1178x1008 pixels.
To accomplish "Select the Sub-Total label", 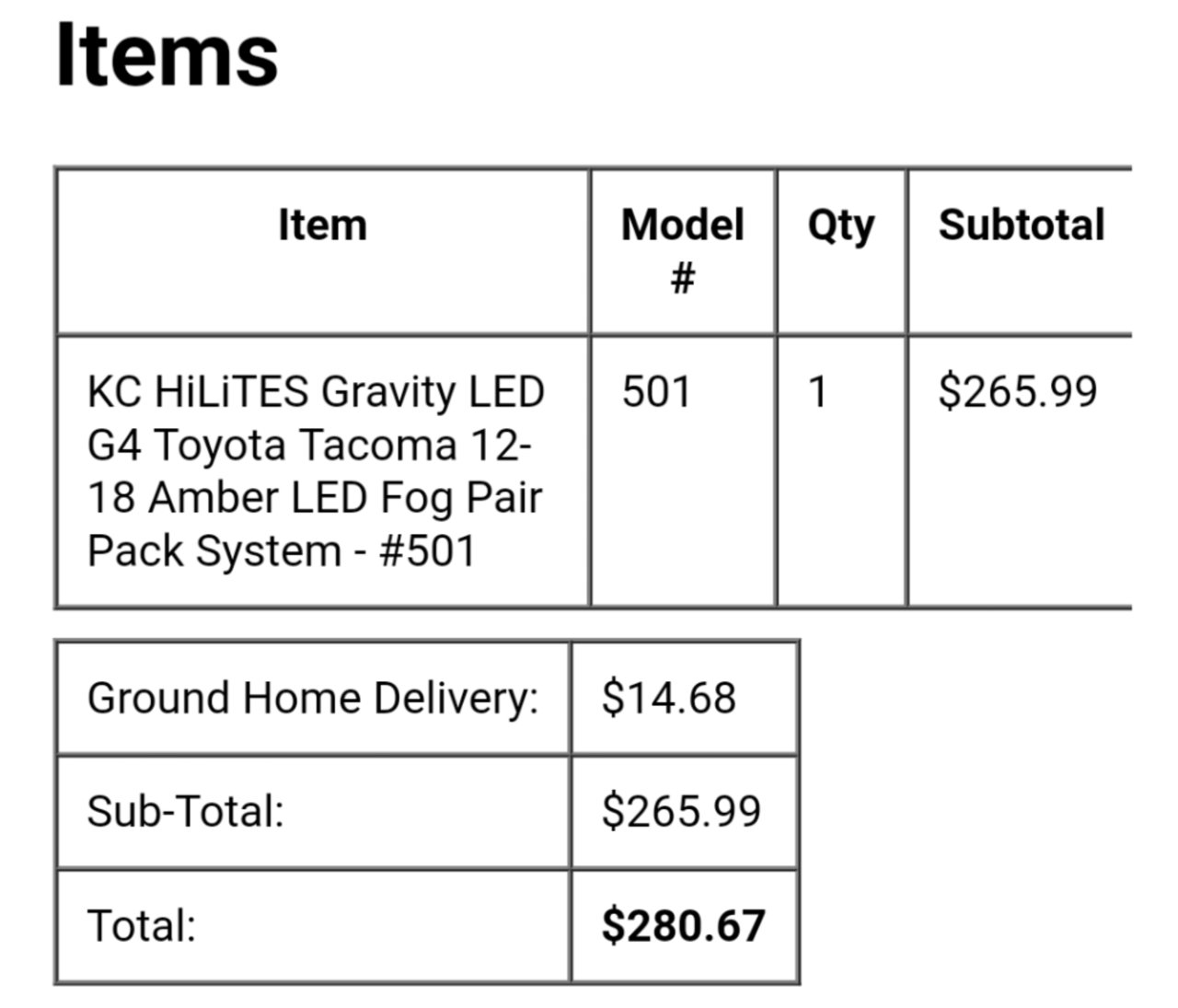I will click(185, 811).
